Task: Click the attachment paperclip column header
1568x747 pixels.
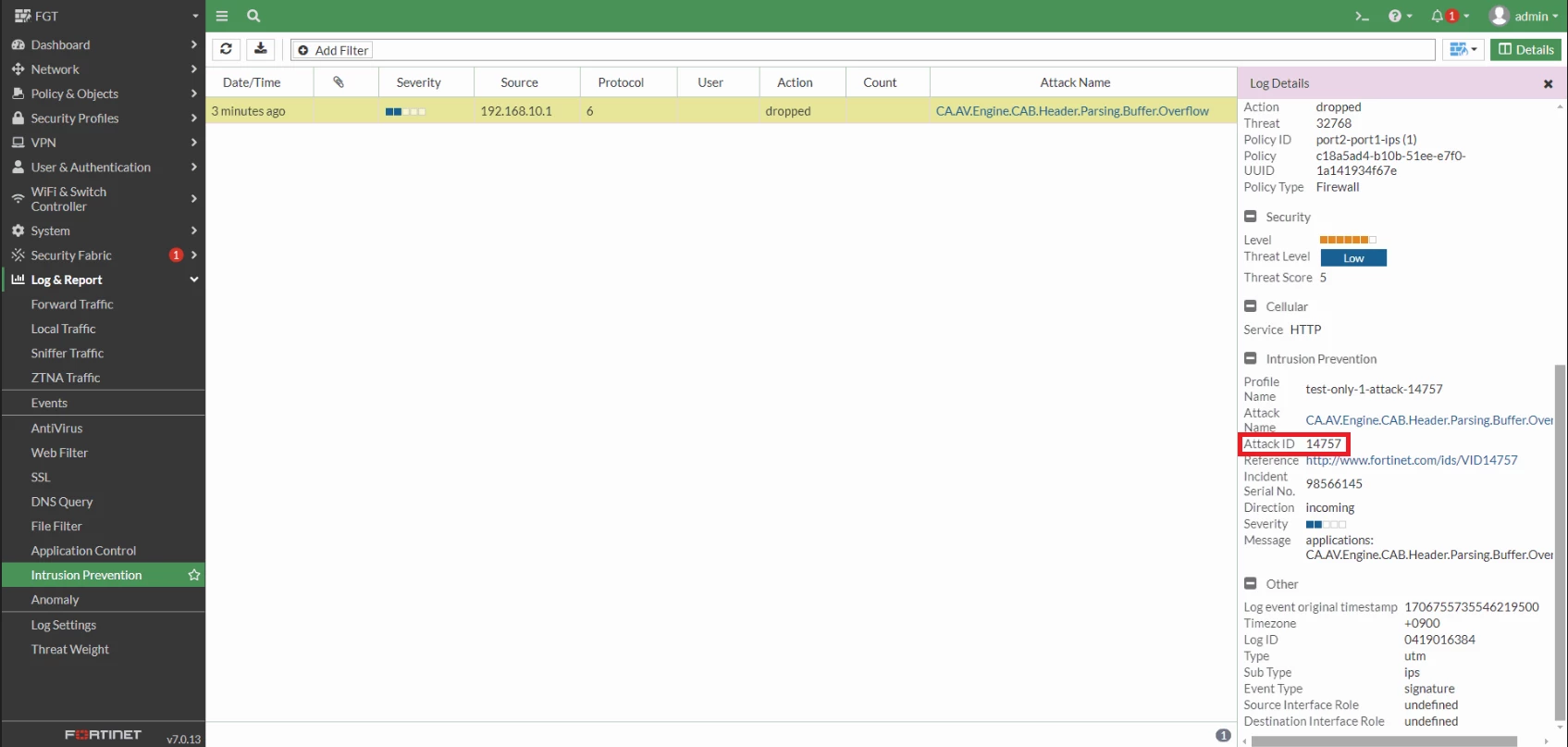Action: click(346, 82)
